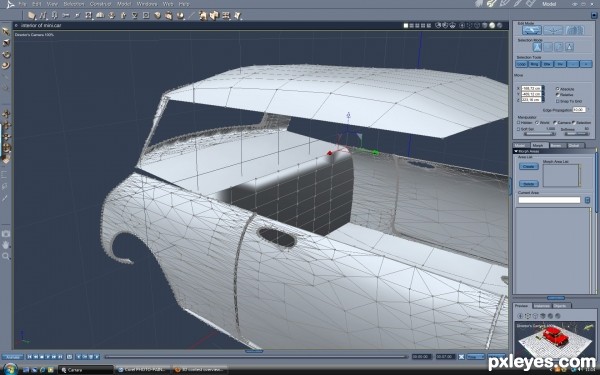Screen dimensions: 600x375
Task: Click the Edge Propagation value field
Action: (x=579, y=110)
